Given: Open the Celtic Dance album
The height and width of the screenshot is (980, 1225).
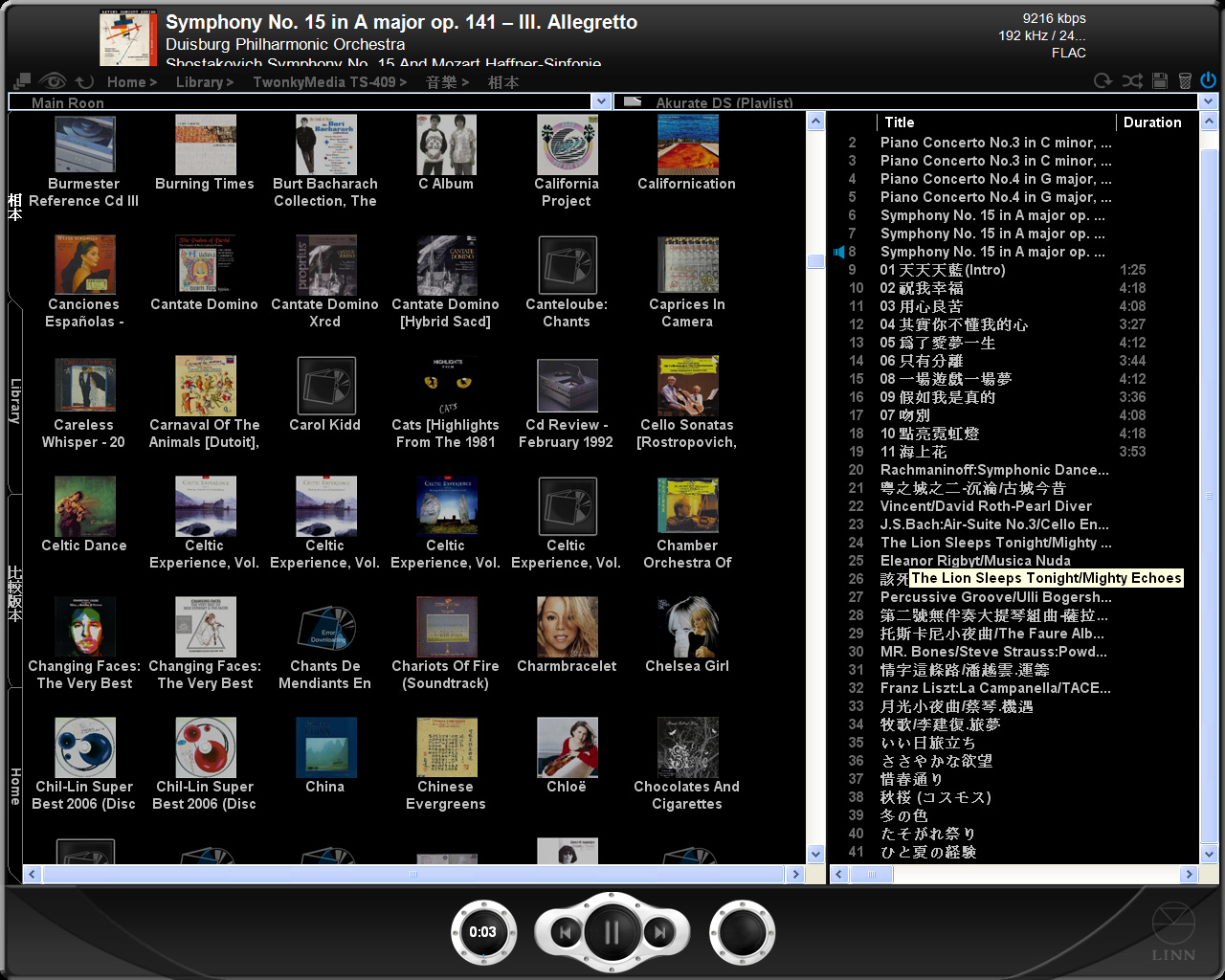Looking at the screenshot, I should (x=84, y=506).
